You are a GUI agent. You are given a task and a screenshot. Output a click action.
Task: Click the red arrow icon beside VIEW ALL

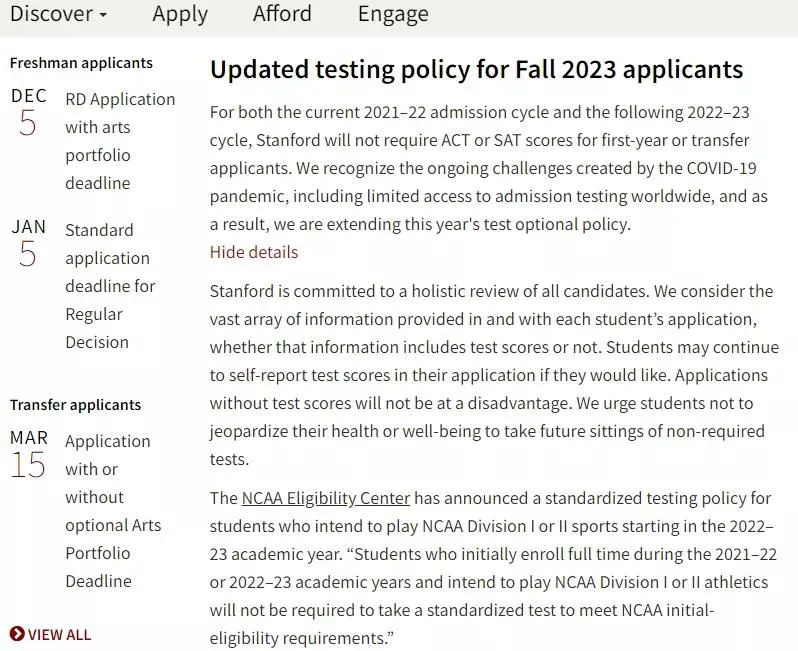17,634
